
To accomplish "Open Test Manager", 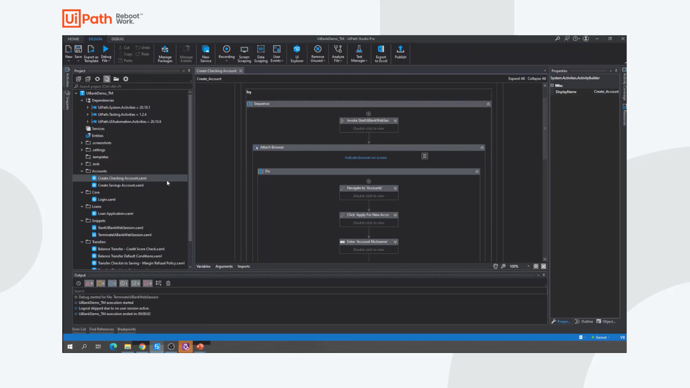I will click(x=359, y=54).
